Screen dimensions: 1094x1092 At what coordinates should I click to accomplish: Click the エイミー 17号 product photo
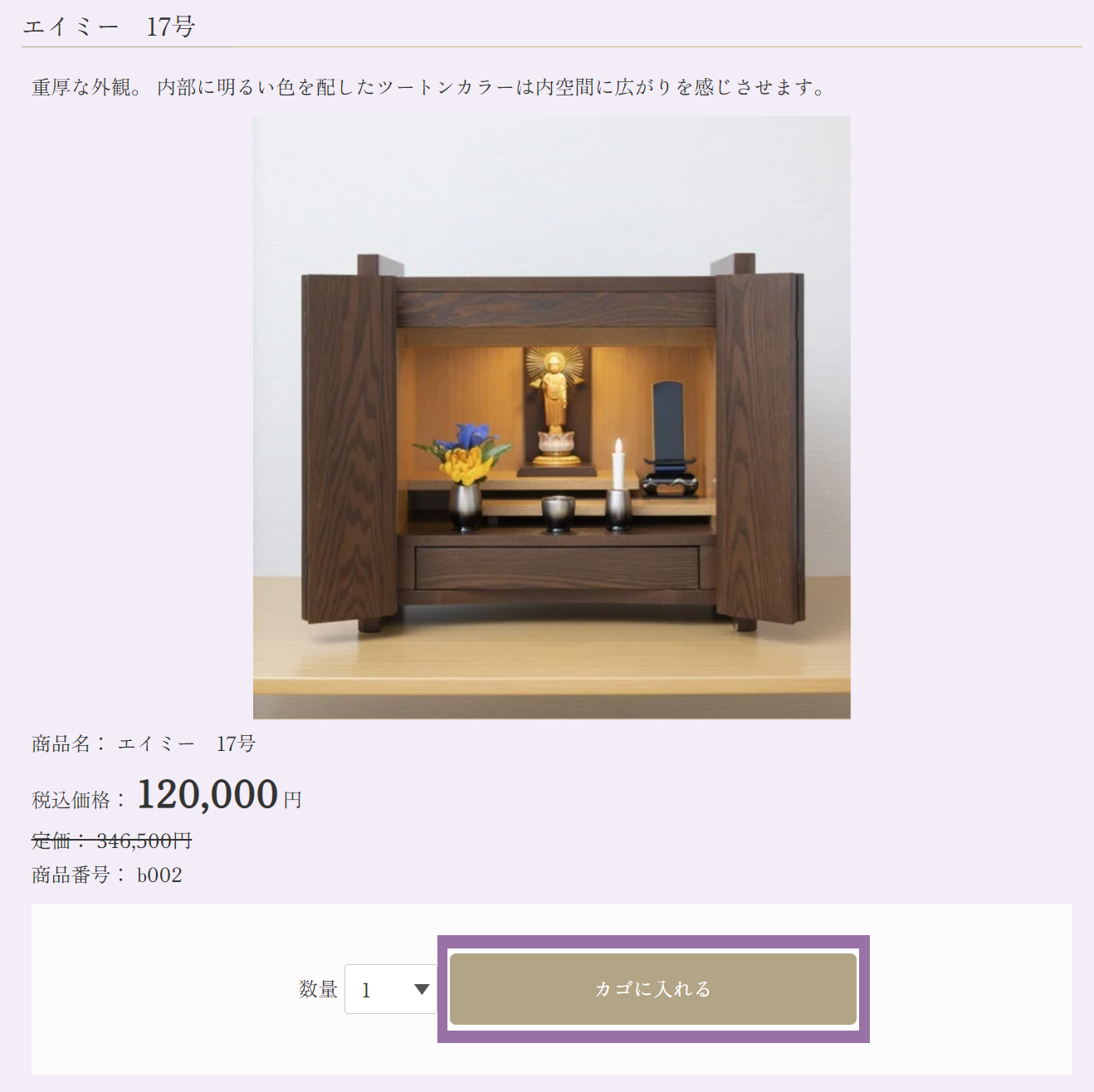coord(552,417)
